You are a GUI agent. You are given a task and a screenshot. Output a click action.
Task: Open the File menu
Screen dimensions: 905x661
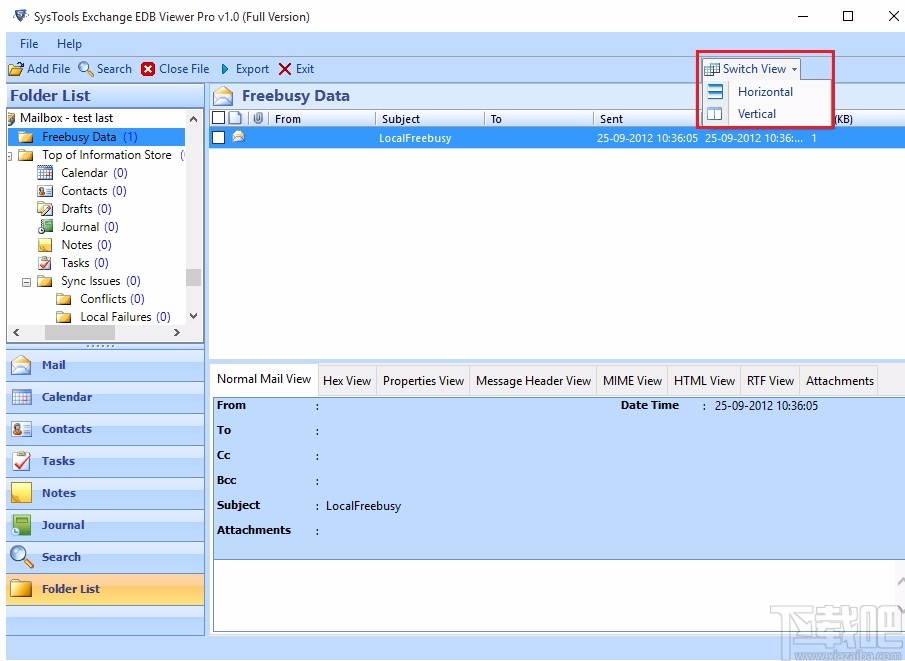point(27,43)
